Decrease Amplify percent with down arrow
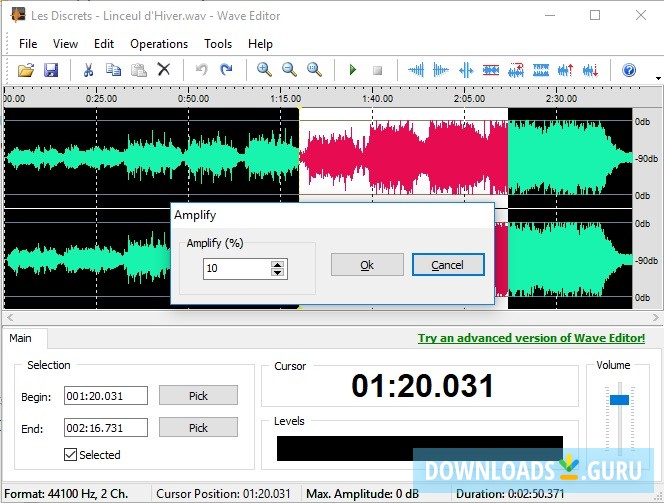The image size is (664, 503). click(x=278, y=273)
